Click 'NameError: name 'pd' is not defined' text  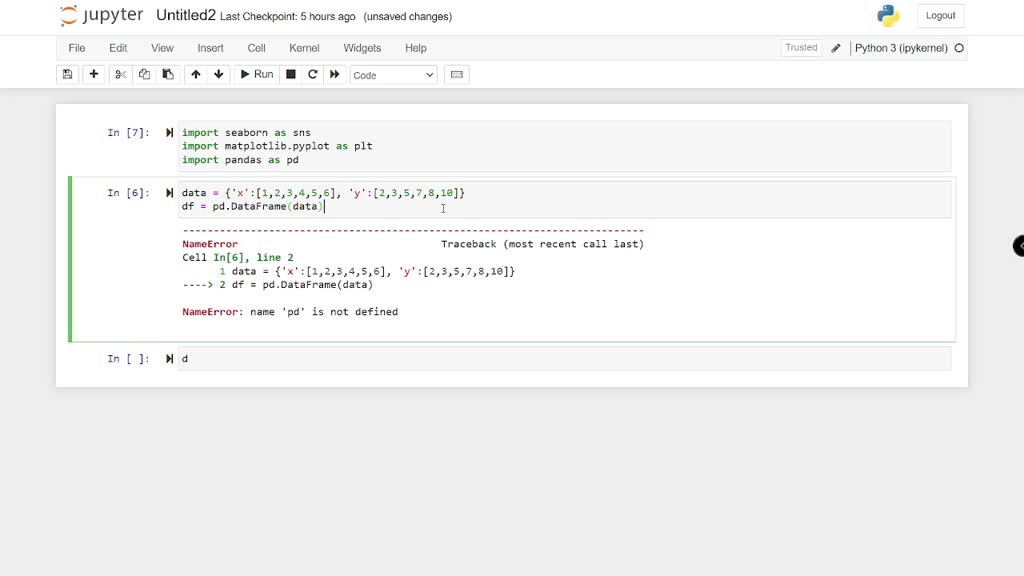[290, 312]
